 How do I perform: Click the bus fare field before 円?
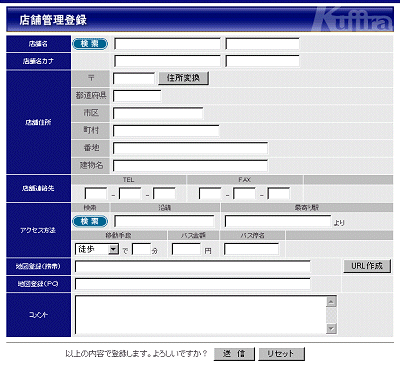point(186,249)
